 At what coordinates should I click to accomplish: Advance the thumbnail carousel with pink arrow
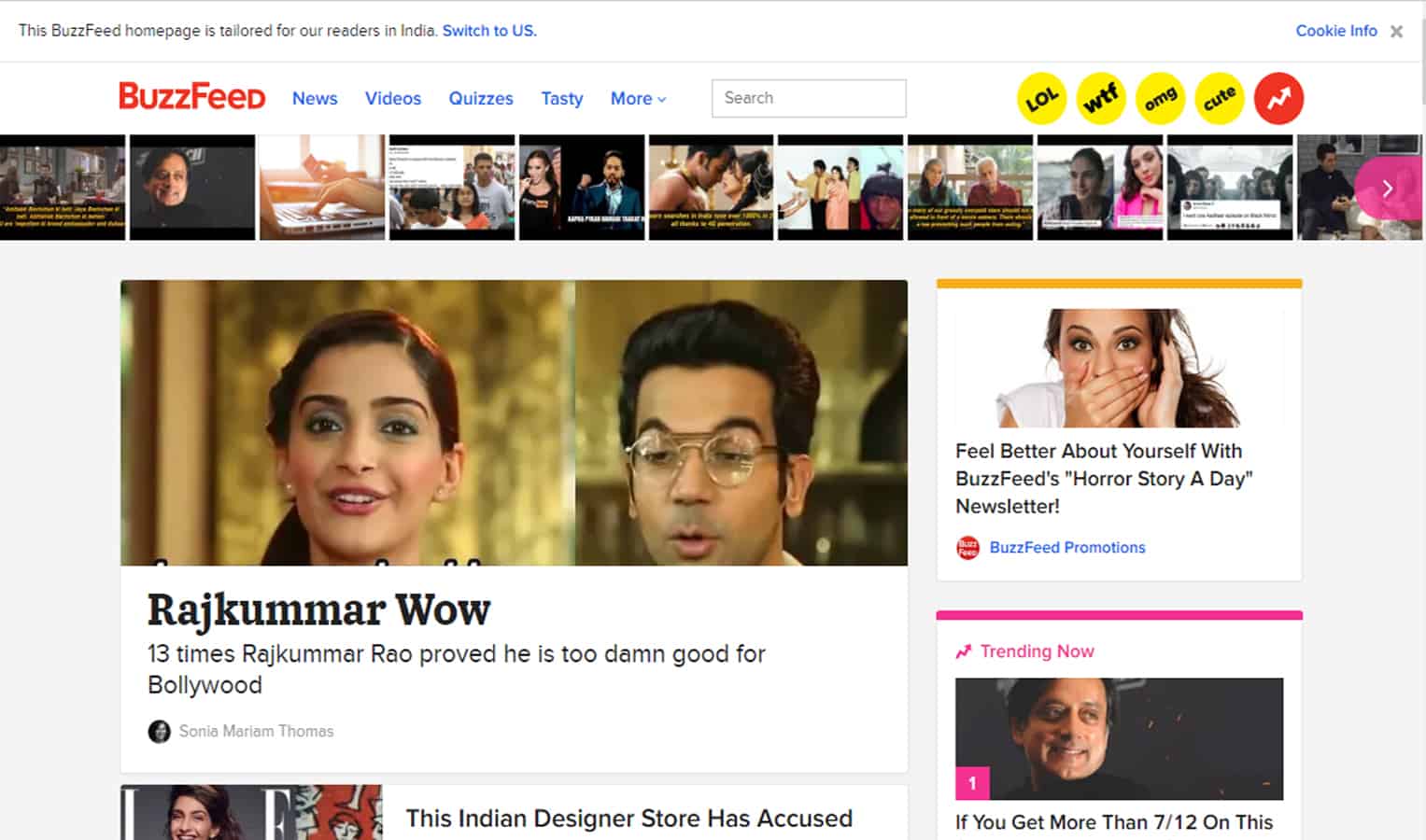point(1387,189)
